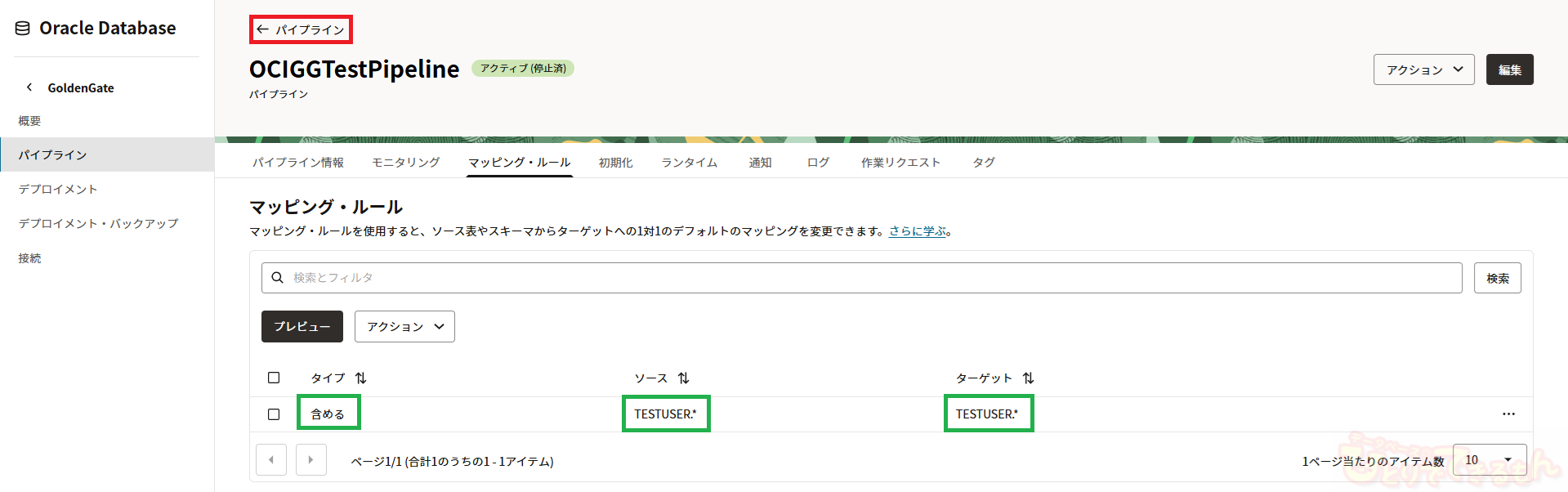Click the アクティブ (停止済) status badge

click(x=523, y=69)
